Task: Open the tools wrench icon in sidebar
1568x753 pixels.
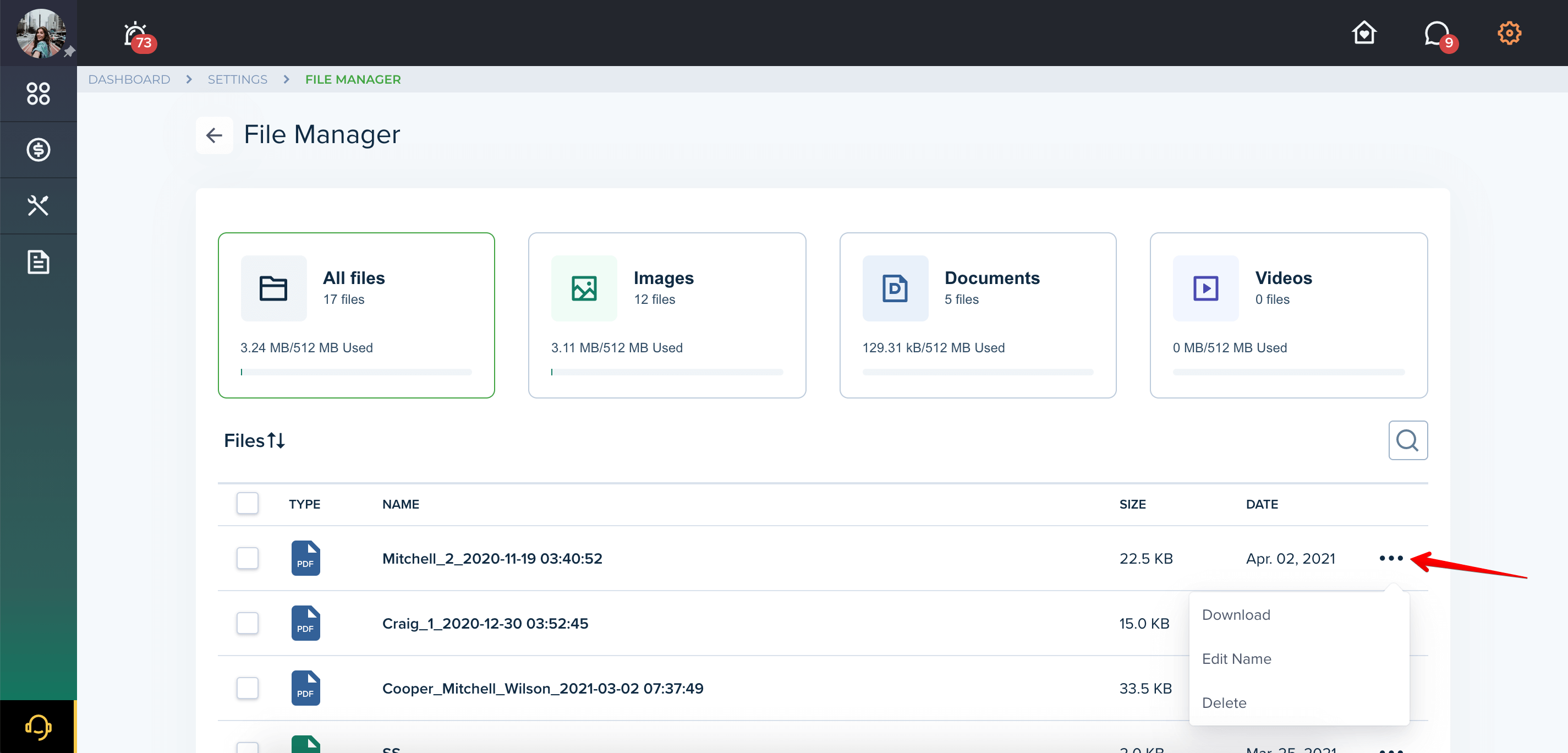Action: [x=39, y=206]
